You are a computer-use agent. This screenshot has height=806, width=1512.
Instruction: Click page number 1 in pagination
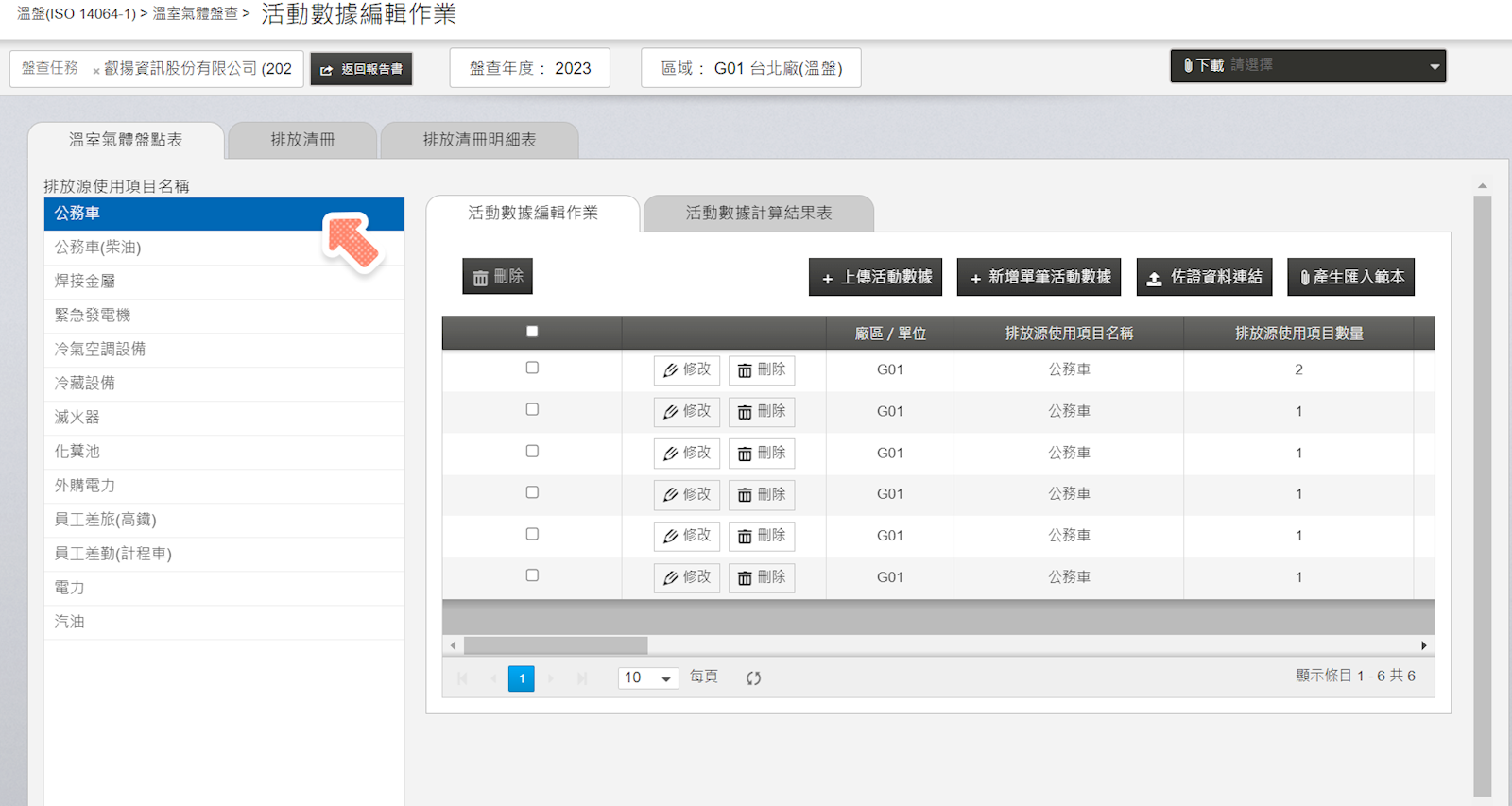click(521, 678)
